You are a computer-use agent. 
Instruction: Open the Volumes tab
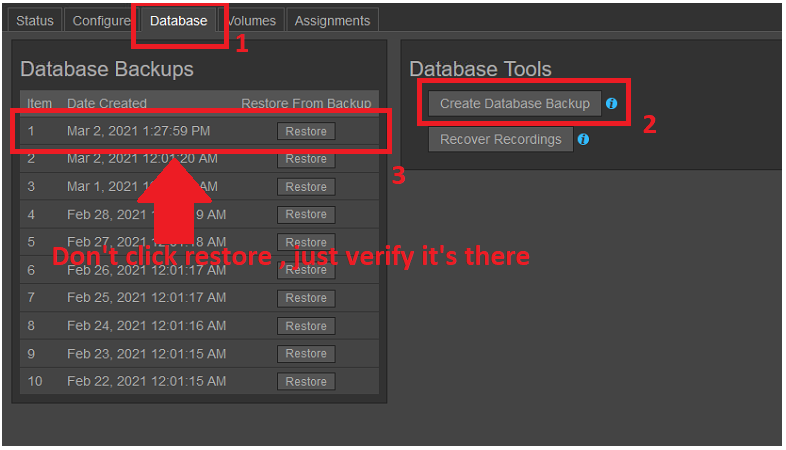[253, 20]
